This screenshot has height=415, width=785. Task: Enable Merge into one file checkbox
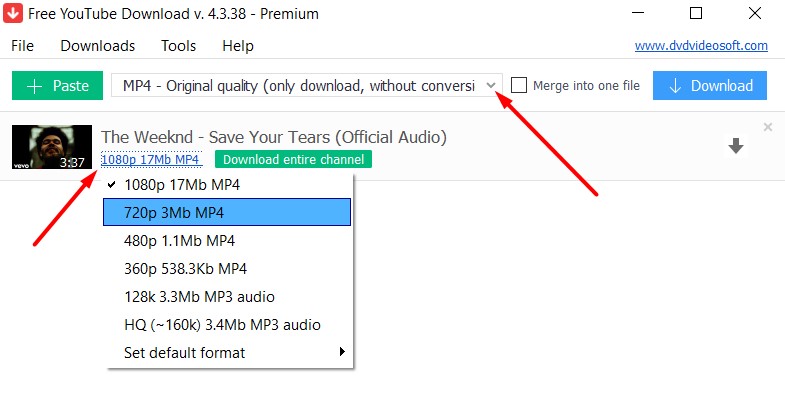(x=519, y=85)
